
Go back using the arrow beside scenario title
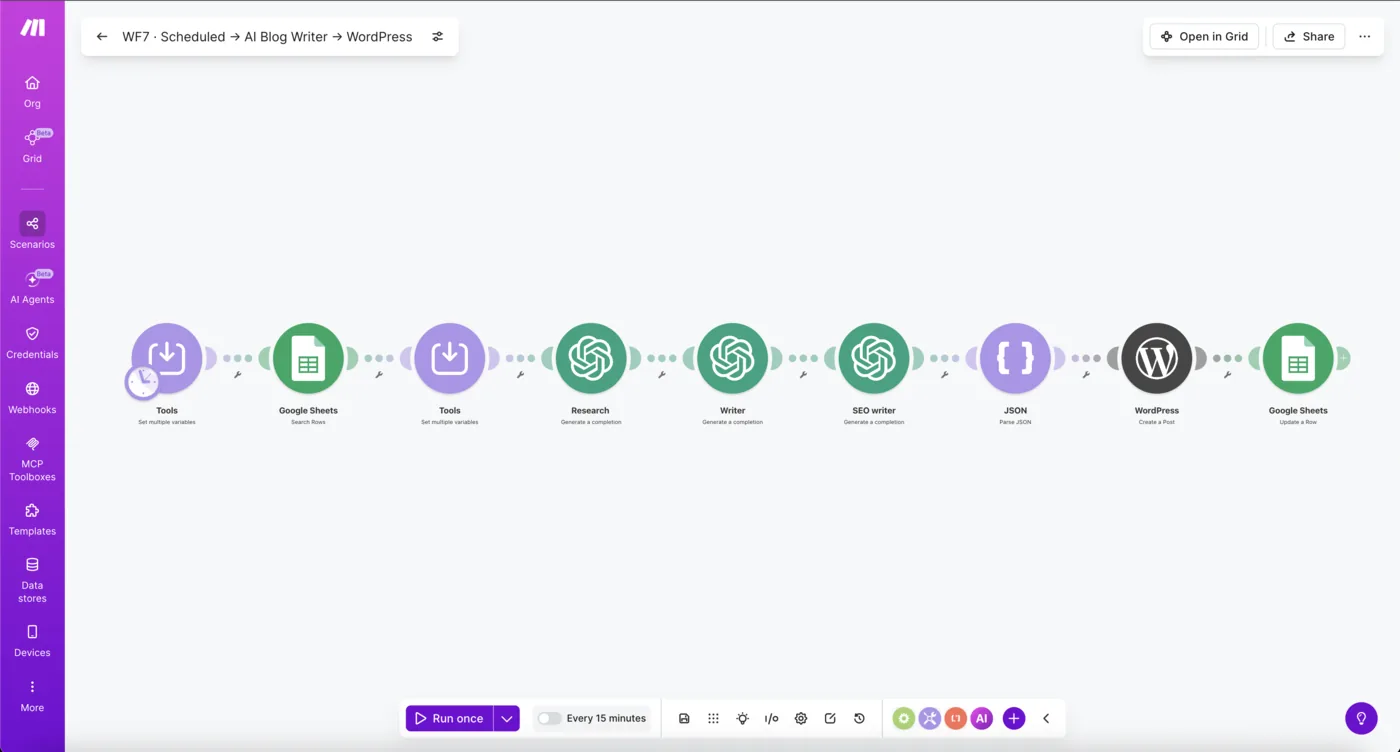102,37
